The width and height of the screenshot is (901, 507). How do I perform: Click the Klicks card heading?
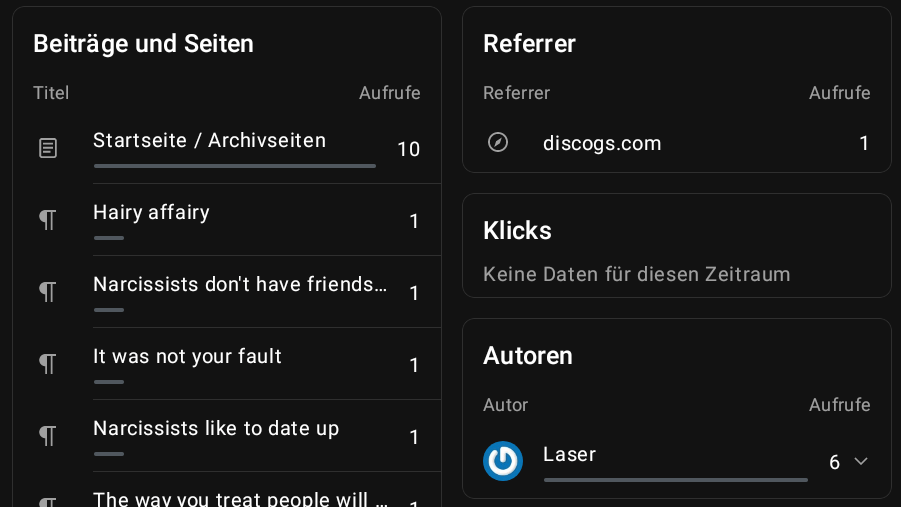[x=517, y=230]
